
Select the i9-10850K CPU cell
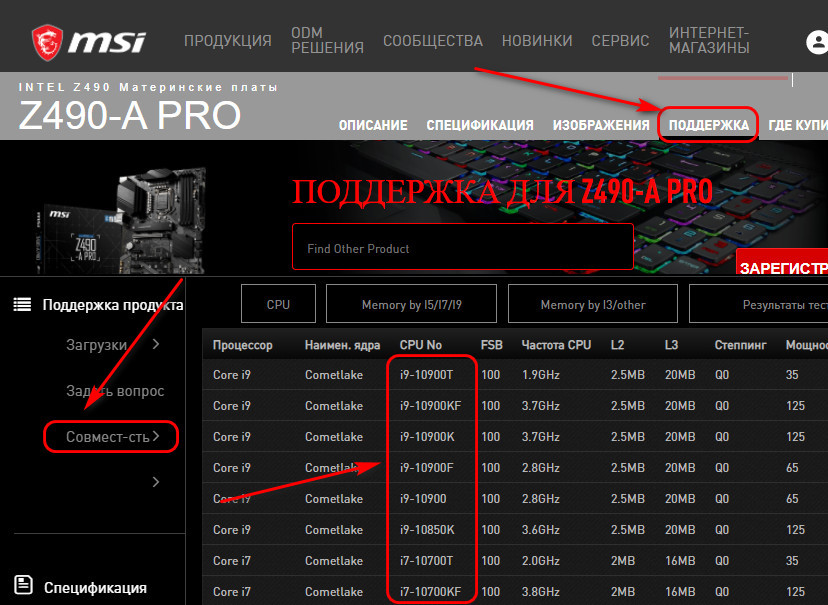pos(427,530)
